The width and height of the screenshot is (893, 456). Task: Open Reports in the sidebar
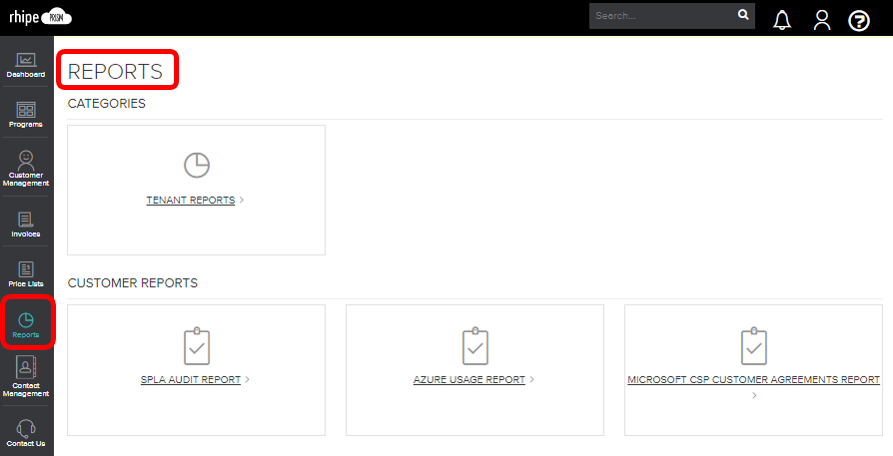[x=26, y=325]
